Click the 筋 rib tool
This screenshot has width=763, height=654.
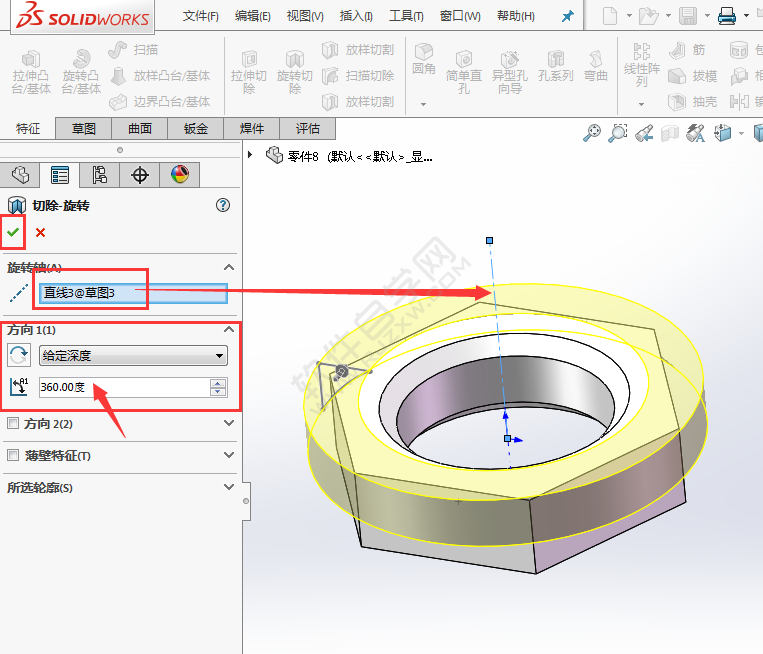pos(687,50)
